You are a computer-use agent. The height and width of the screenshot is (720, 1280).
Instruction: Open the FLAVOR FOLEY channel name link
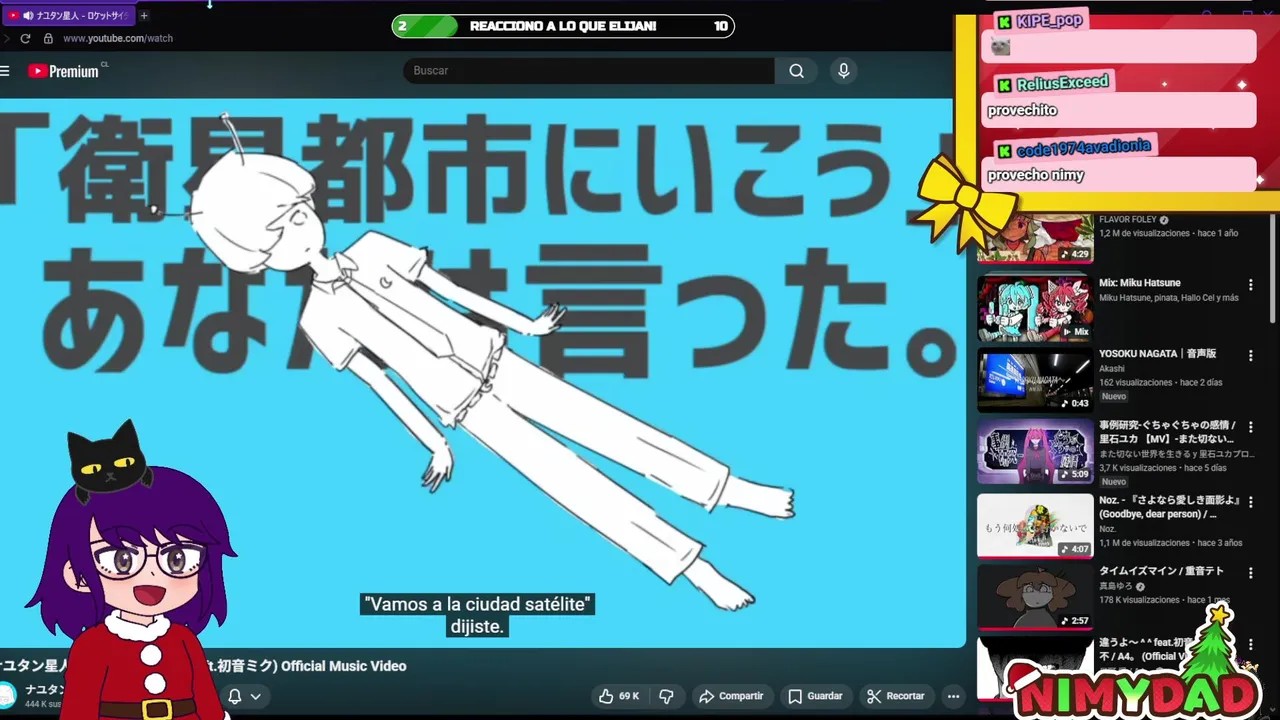coord(1128,220)
